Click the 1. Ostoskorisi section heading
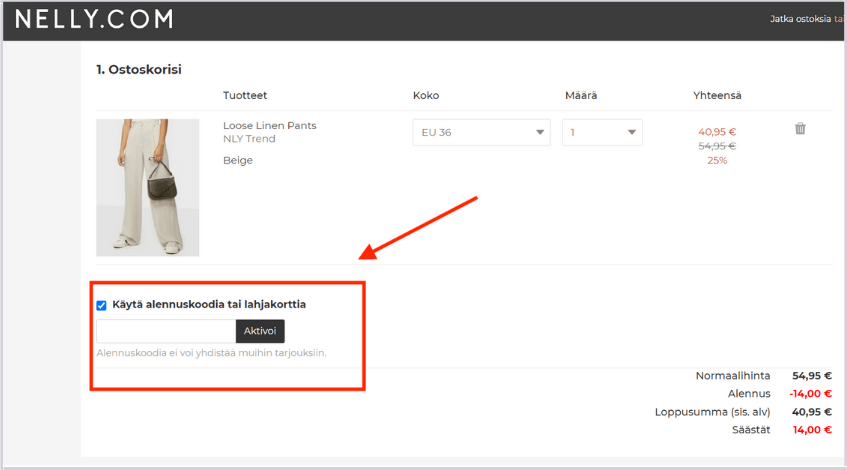847x470 pixels. point(138,69)
